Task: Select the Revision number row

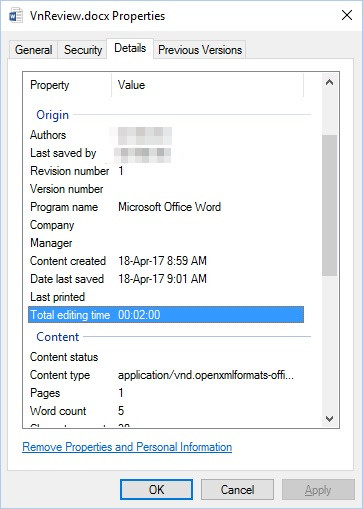Action: point(166,171)
